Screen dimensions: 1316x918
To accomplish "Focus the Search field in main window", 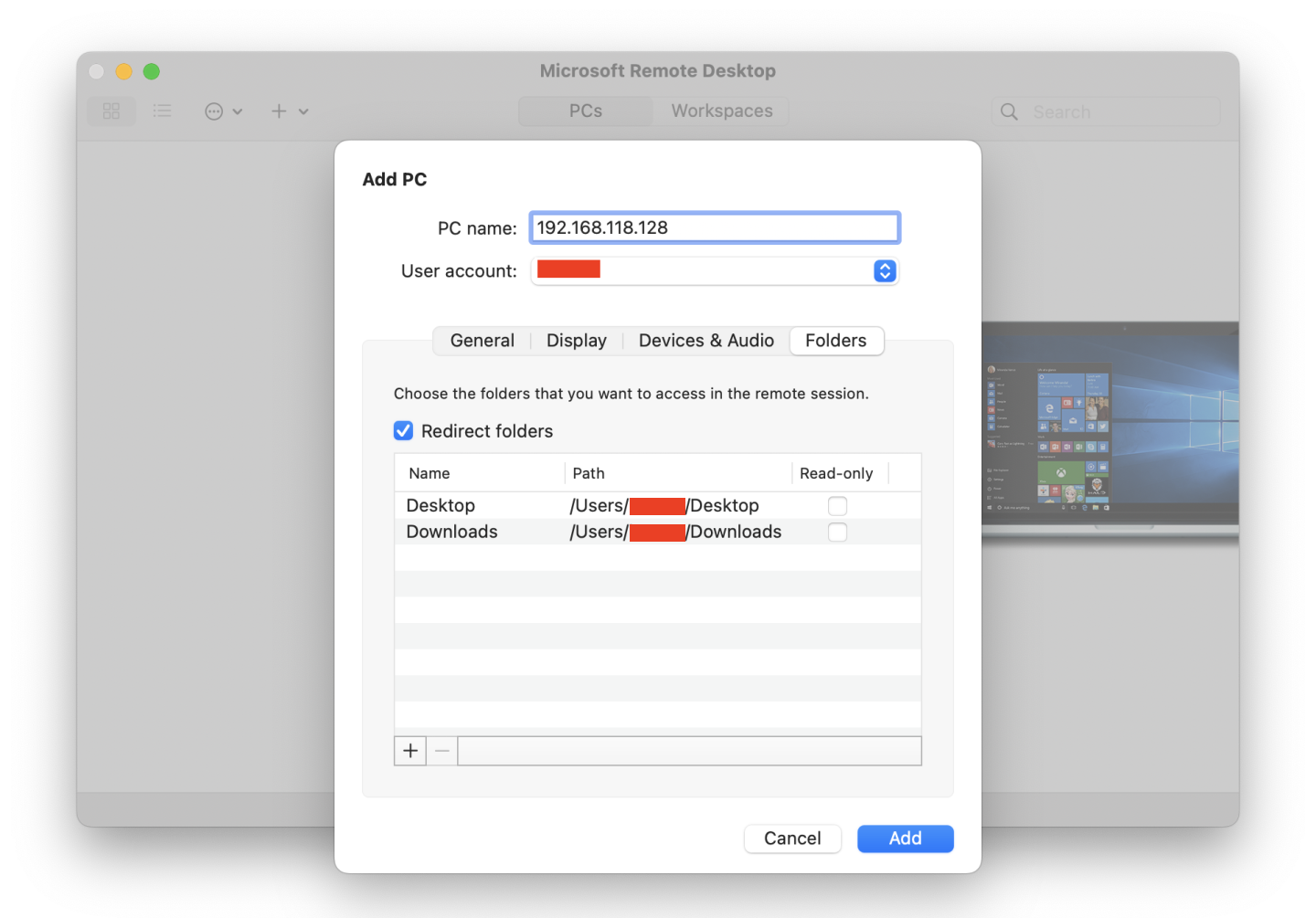I will point(1106,111).
